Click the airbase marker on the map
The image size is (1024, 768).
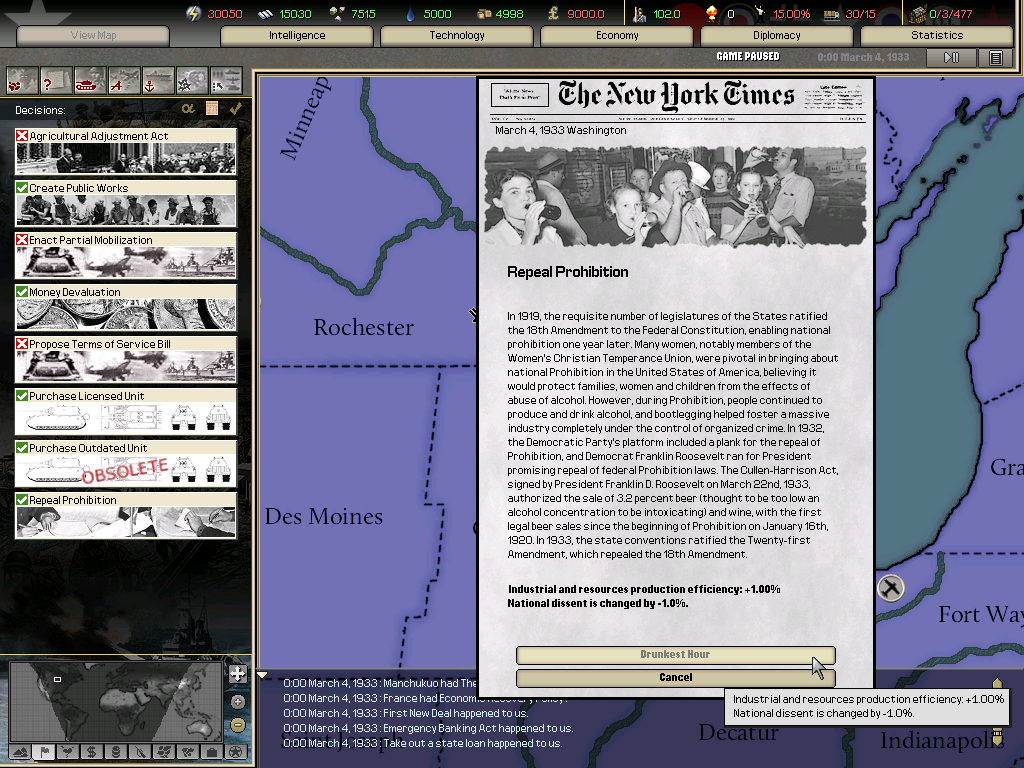[x=890, y=588]
